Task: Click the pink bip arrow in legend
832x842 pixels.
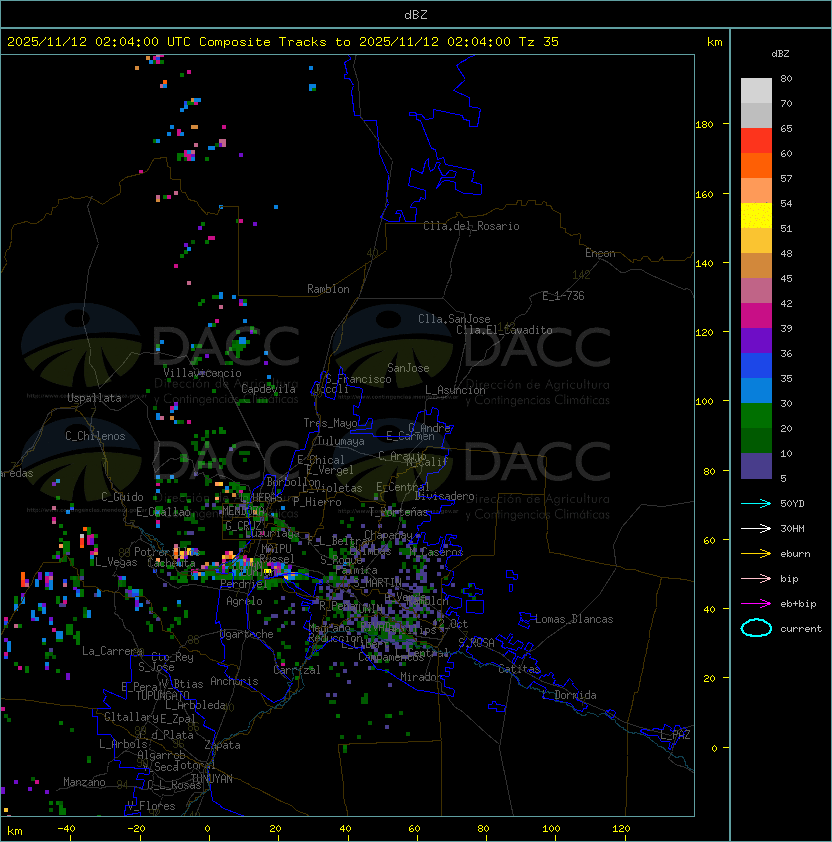Action: pos(756,579)
